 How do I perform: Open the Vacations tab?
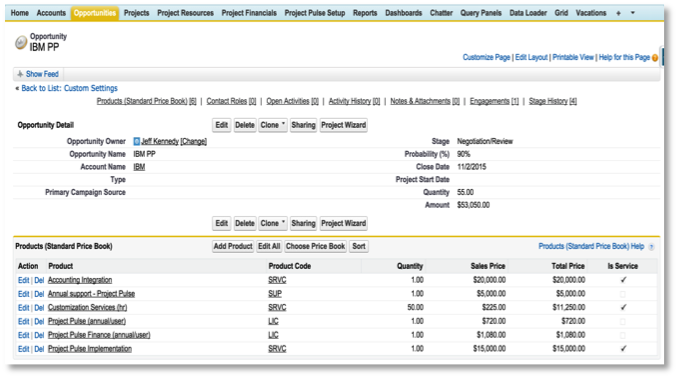coord(591,13)
